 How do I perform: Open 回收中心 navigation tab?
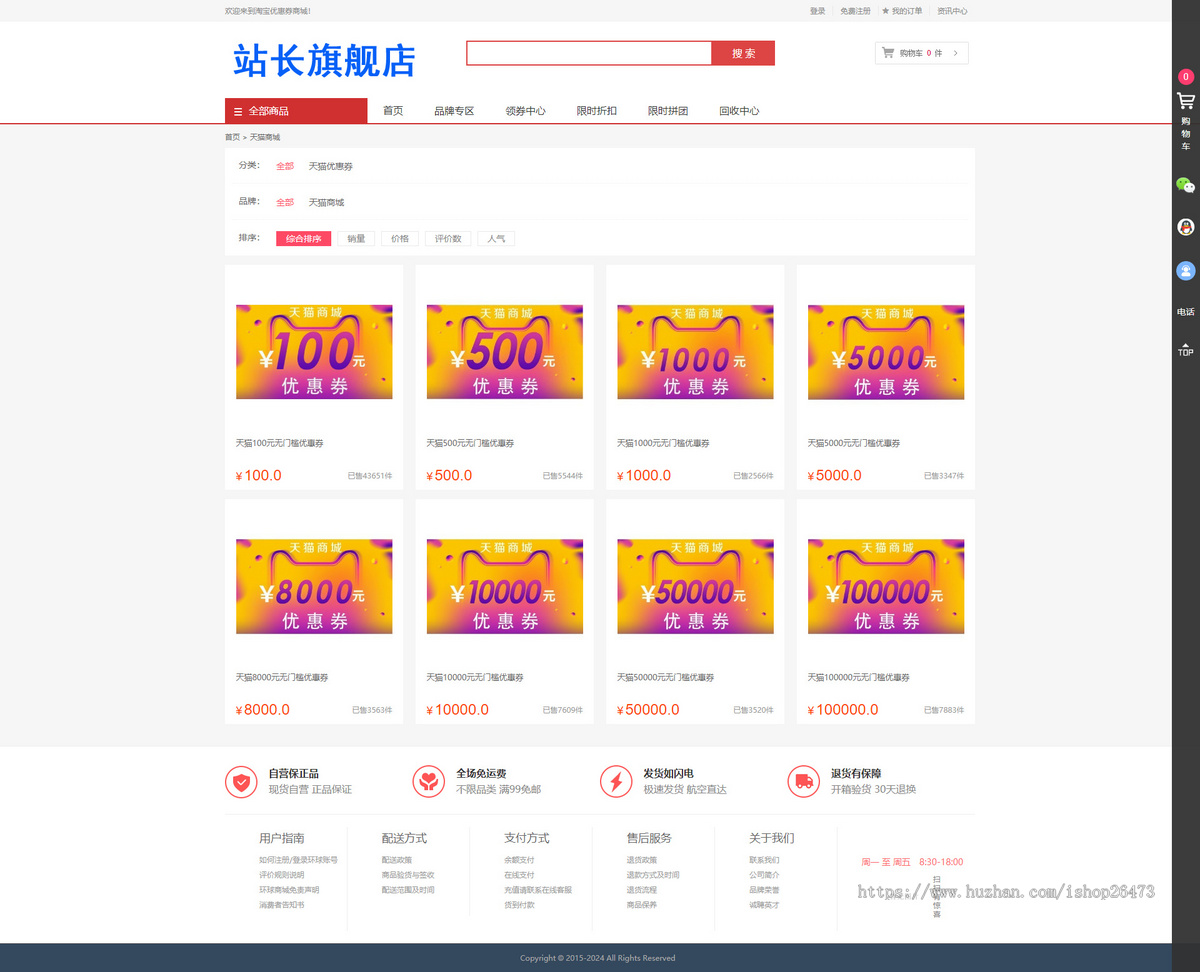pos(739,111)
